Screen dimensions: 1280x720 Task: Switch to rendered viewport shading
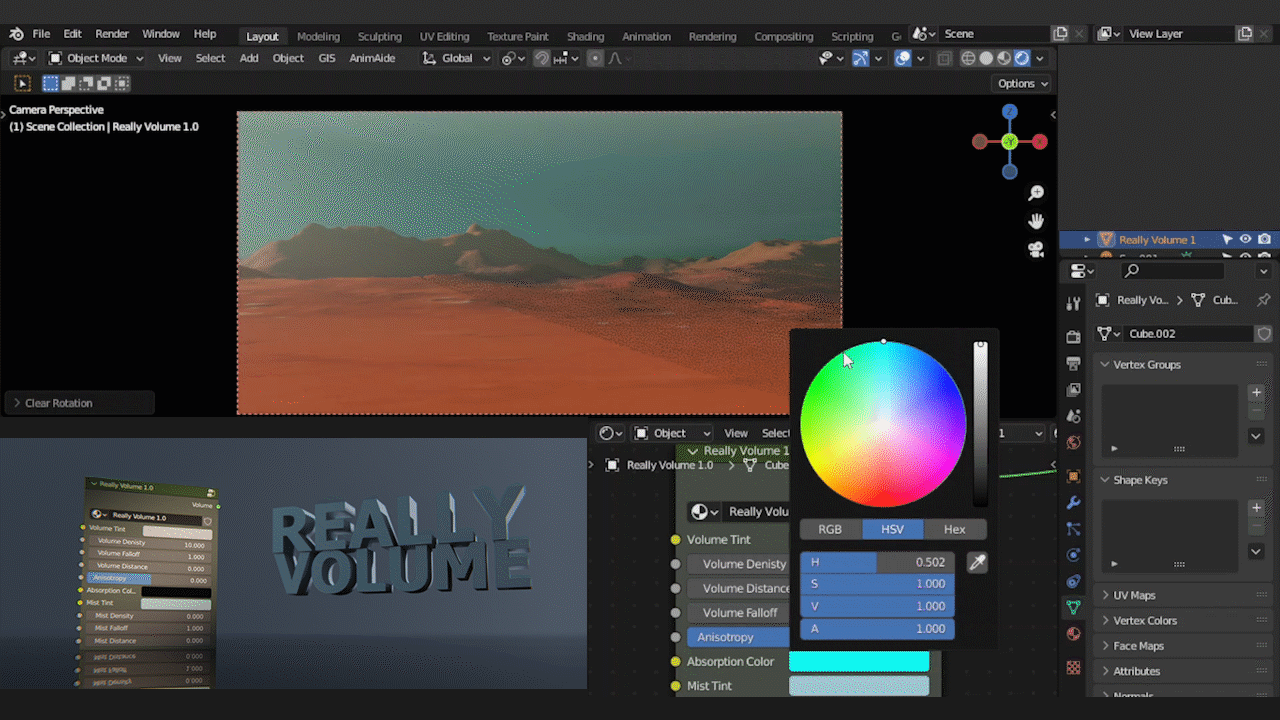[1022, 58]
